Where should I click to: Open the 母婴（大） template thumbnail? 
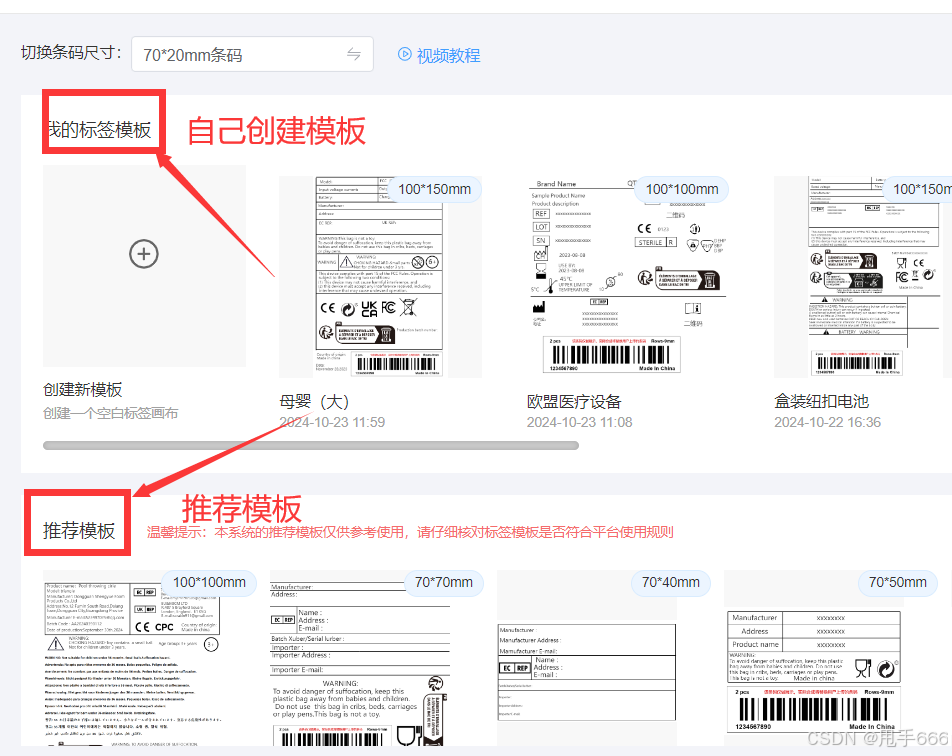pos(380,277)
